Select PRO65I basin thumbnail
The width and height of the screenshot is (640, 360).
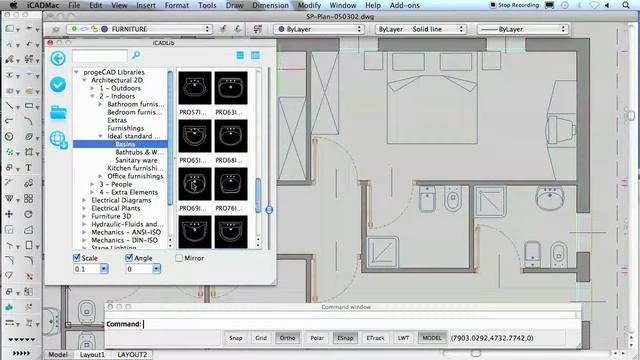pyautogui.click(x=195, y=136)
